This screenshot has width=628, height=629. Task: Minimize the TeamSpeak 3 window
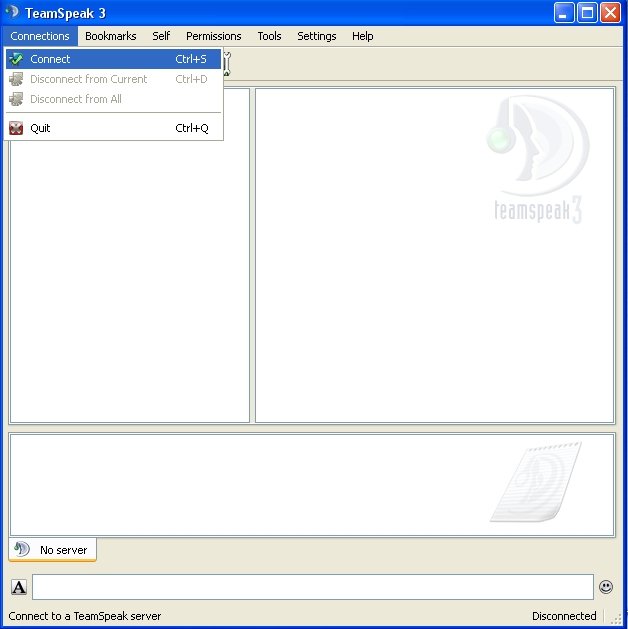[564, 13]
